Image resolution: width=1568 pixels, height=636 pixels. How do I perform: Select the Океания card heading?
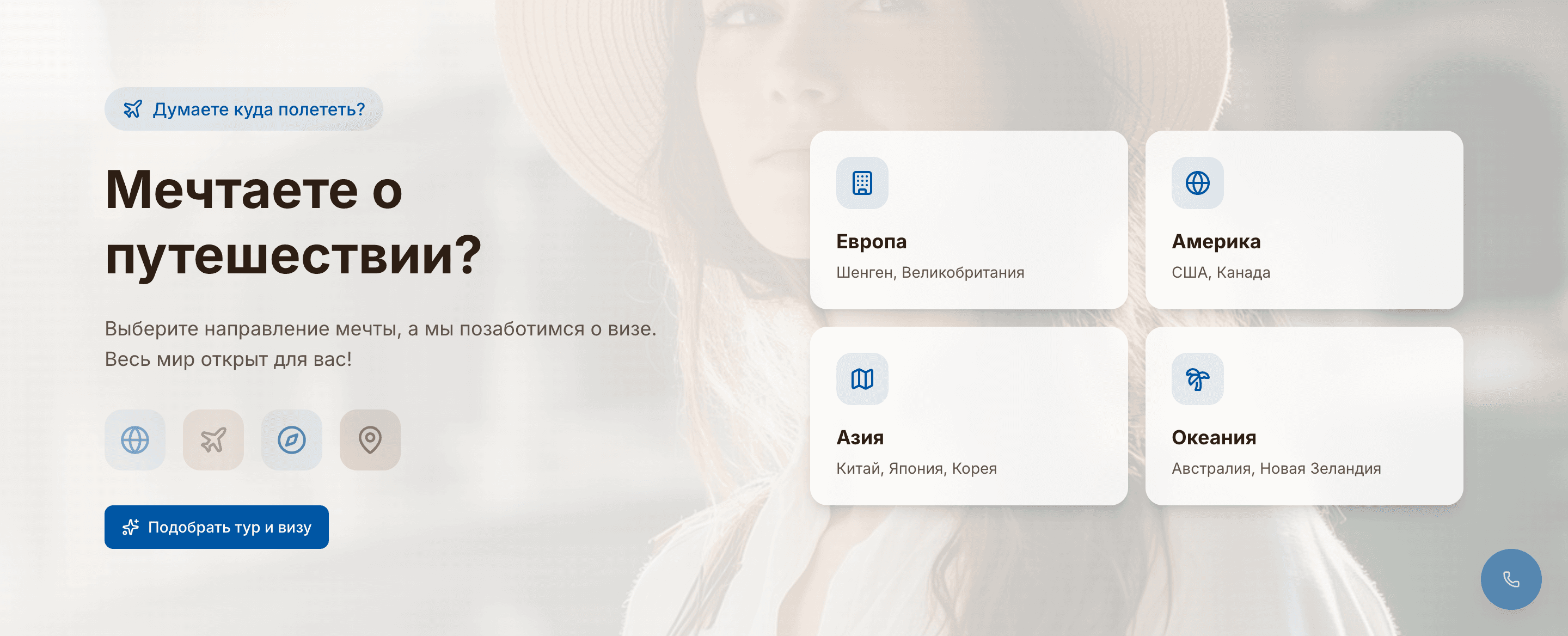pos(1214,437)
